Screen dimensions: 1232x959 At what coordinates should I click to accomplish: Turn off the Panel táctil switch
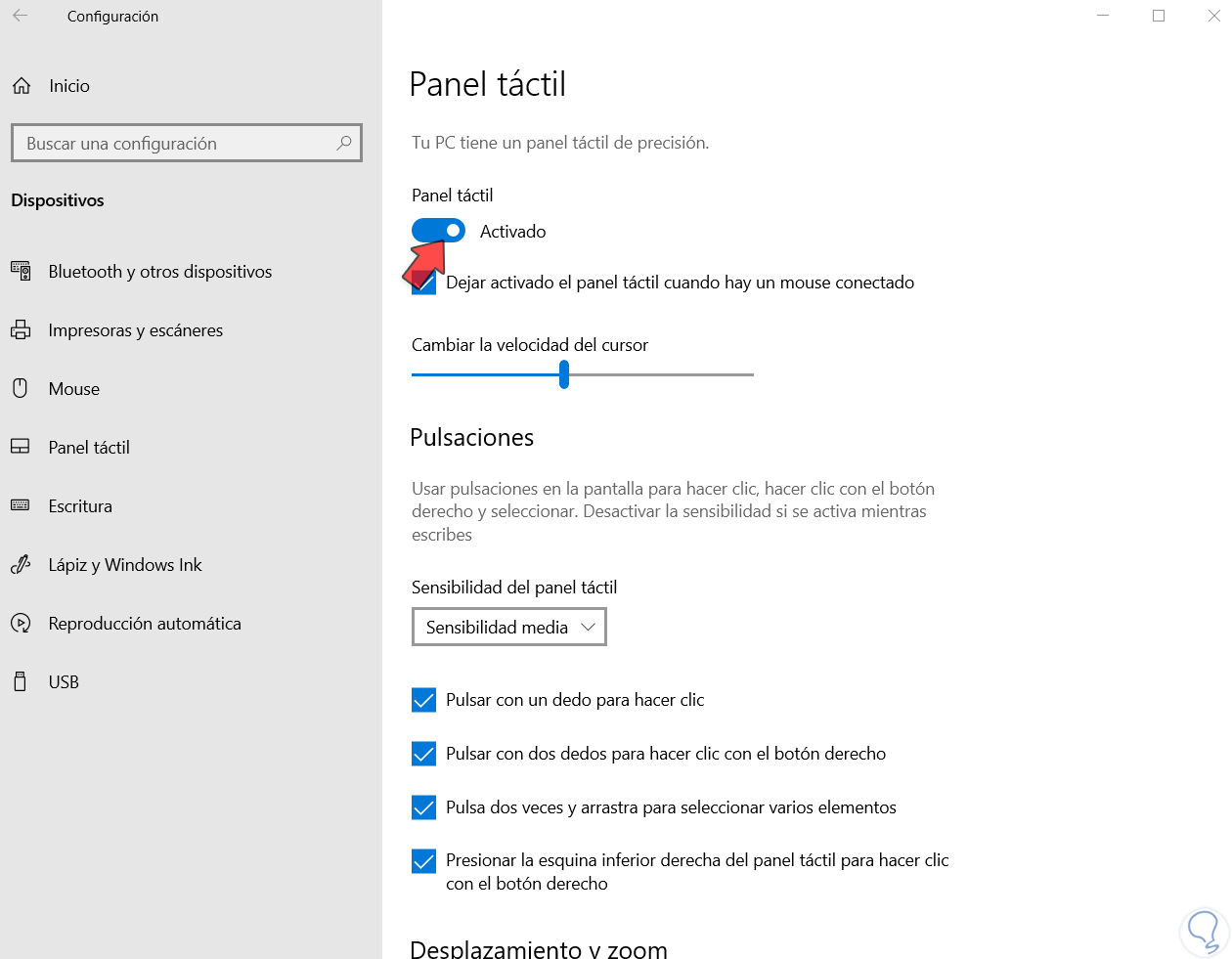point(438,231)
